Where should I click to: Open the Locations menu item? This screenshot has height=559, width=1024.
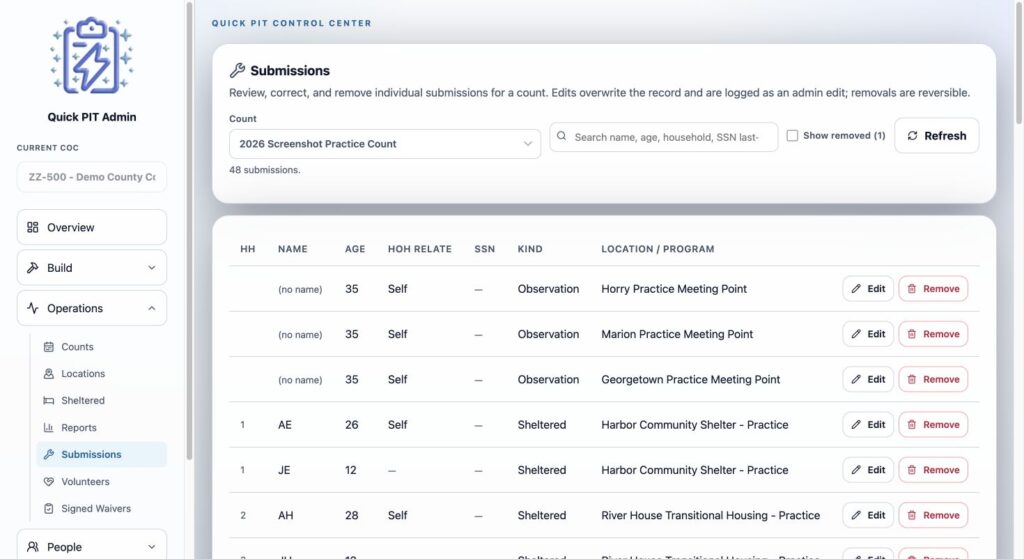[101, 374]
